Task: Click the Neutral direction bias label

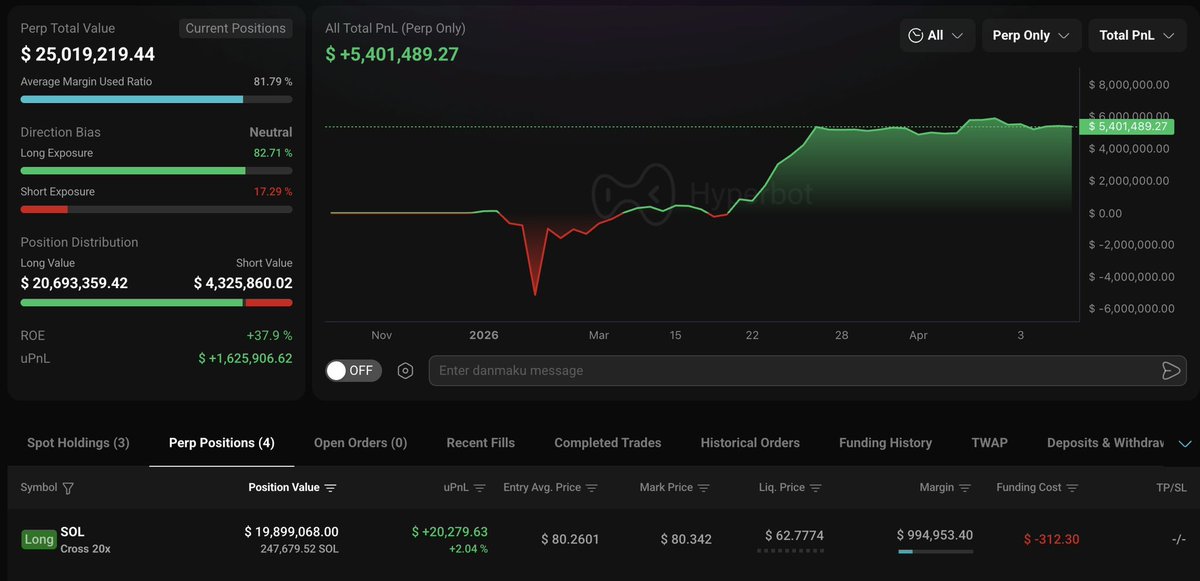Action: [271, 132]
